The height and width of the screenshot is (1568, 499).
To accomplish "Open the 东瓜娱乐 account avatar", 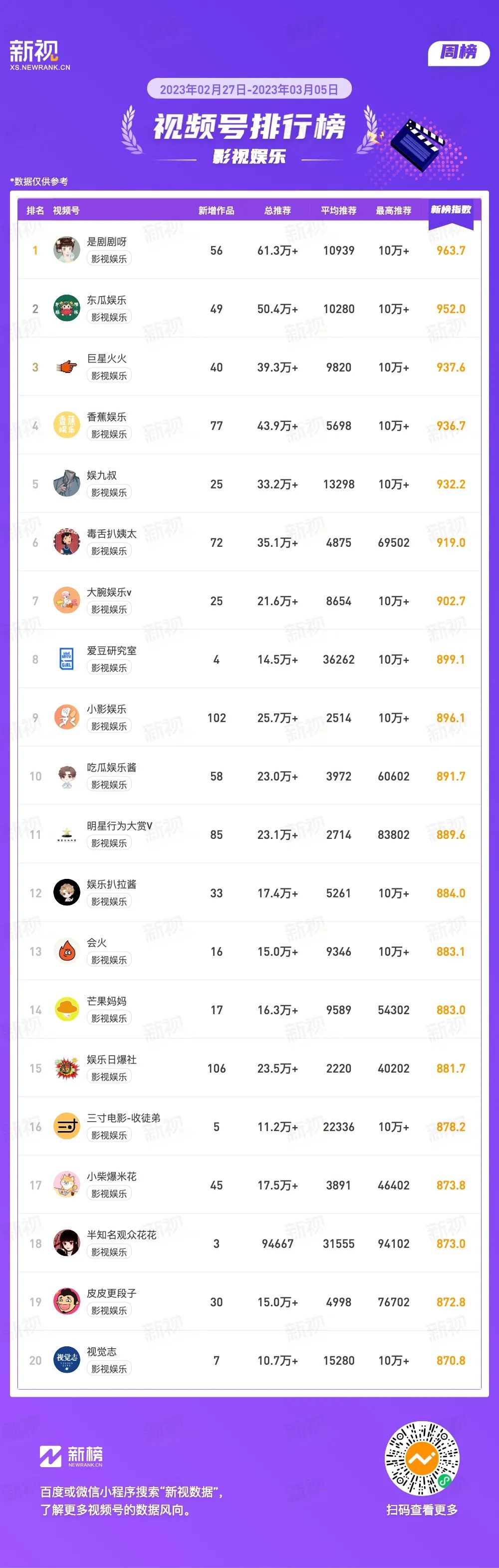I will (x=67, y=309).
